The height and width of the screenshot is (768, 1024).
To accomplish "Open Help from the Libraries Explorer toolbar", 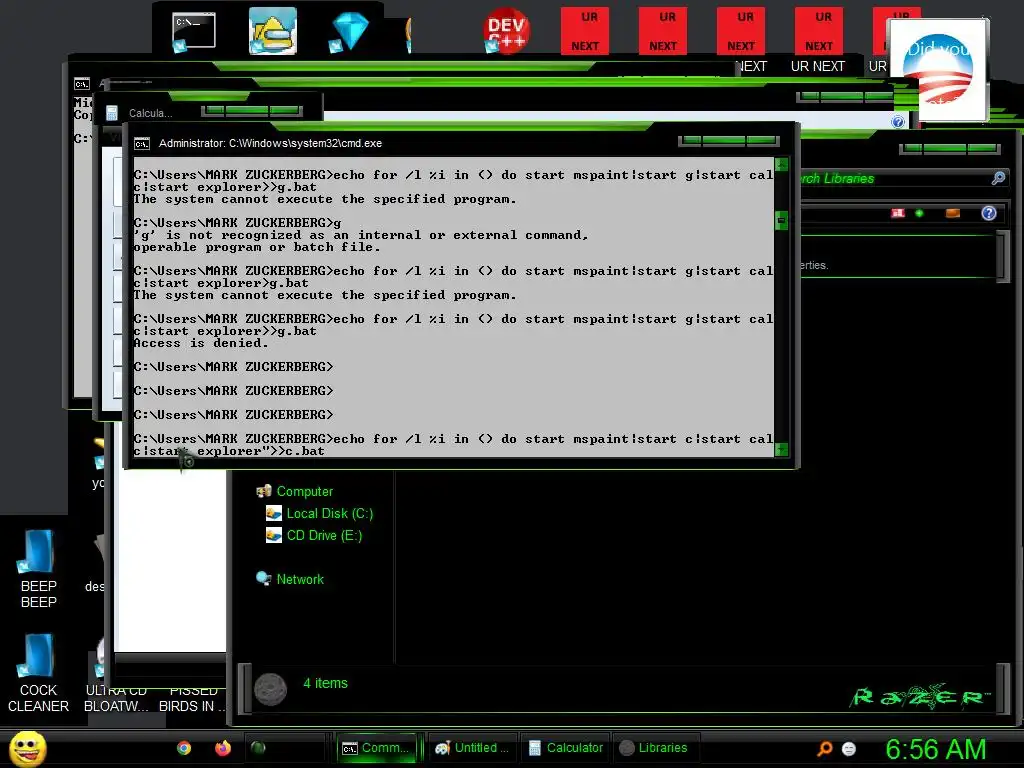I will (989, 213).
